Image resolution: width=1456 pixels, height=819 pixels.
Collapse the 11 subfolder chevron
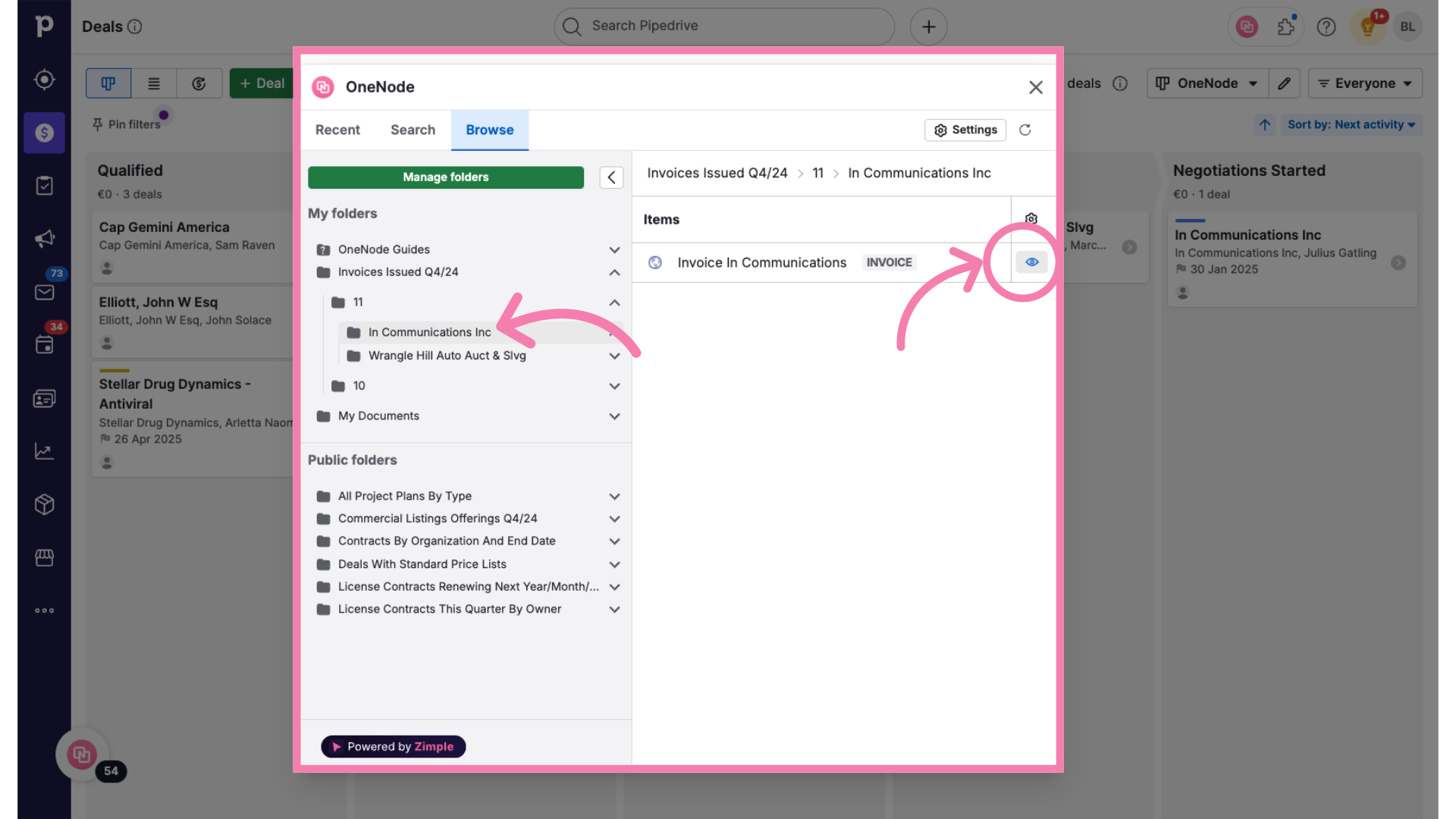(614, 303)
